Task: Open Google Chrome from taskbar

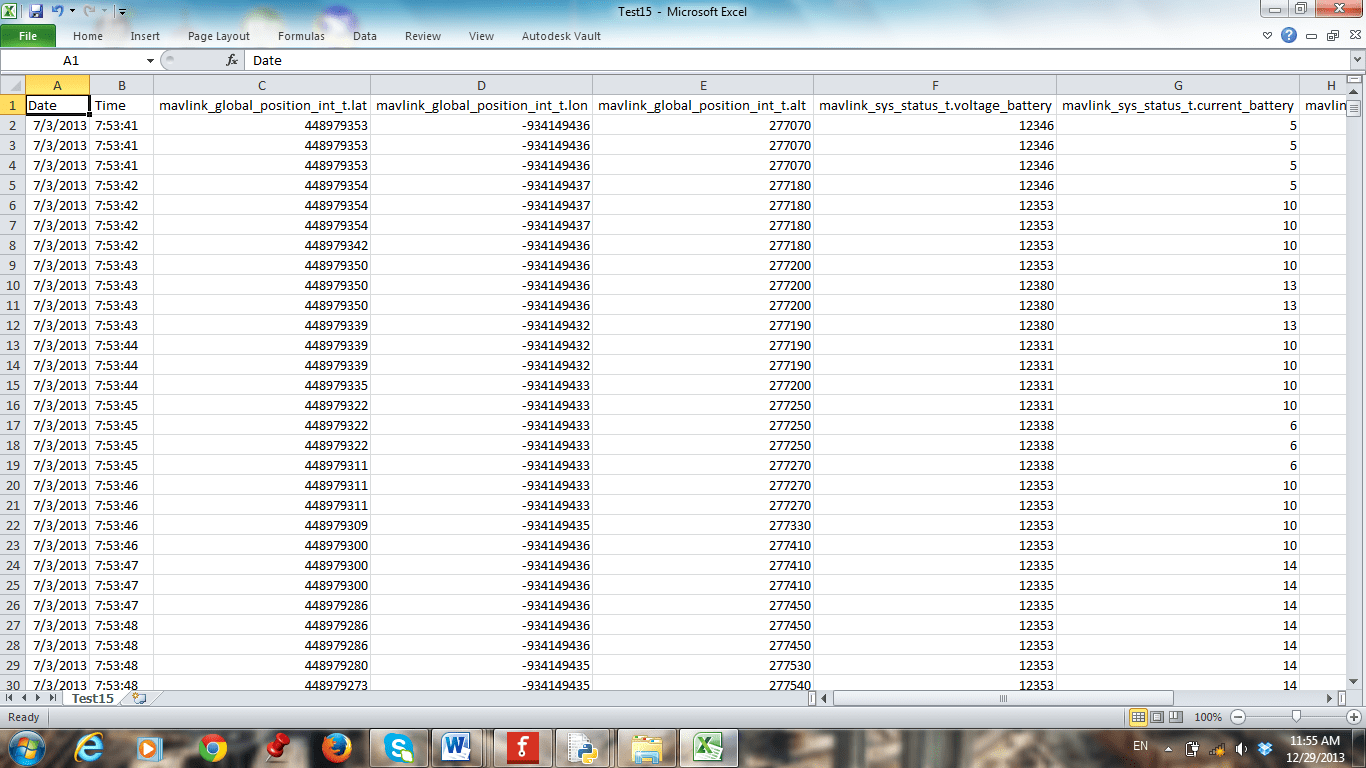Action: [x=212, y=747]
